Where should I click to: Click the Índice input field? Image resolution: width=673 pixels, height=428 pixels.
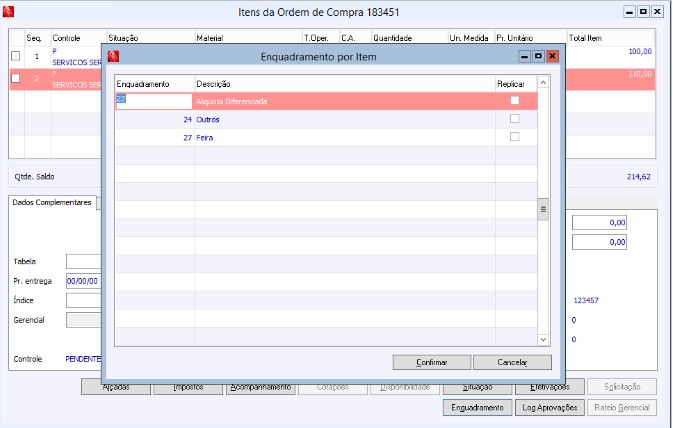[83, 301]
